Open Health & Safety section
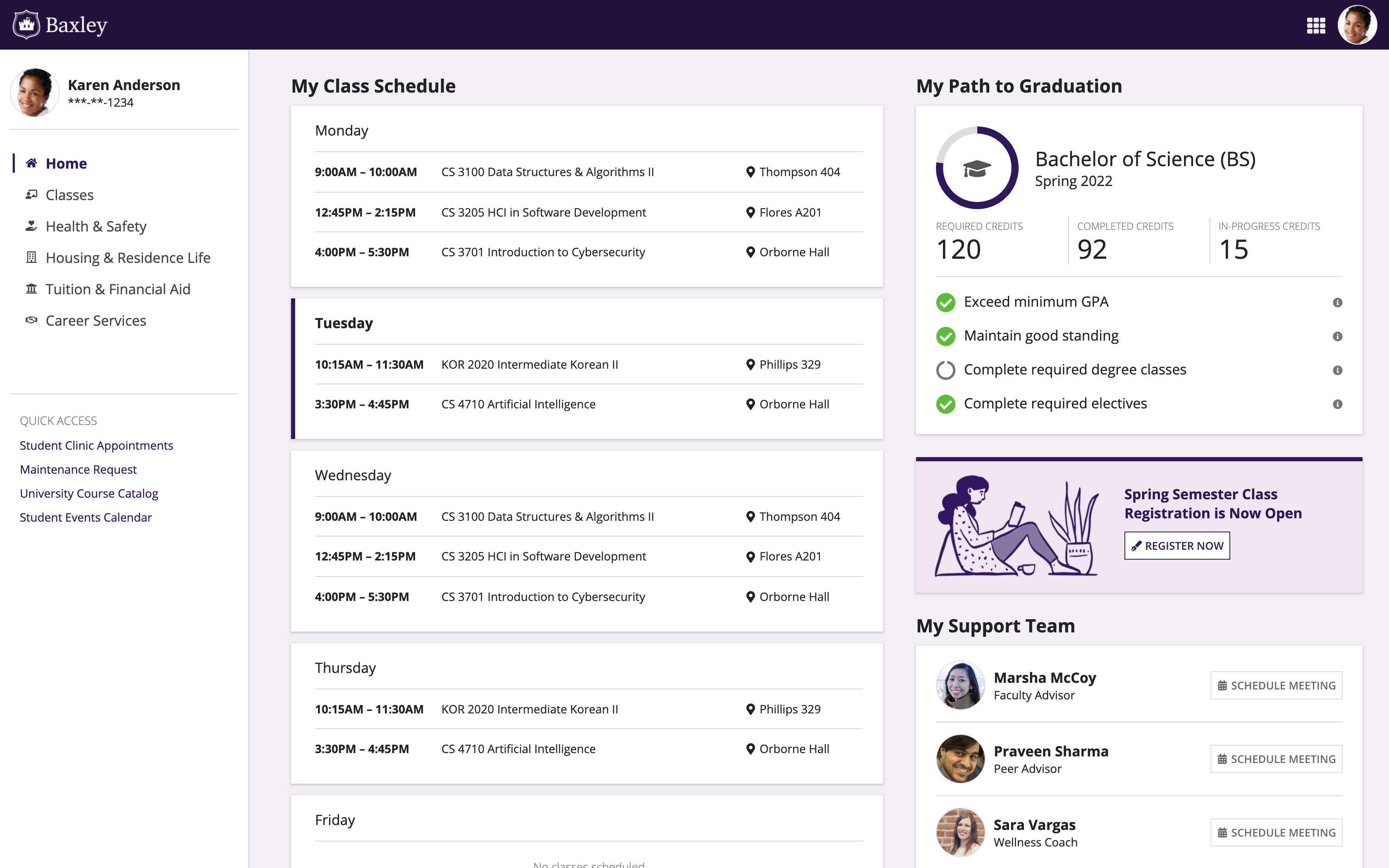 96,226
